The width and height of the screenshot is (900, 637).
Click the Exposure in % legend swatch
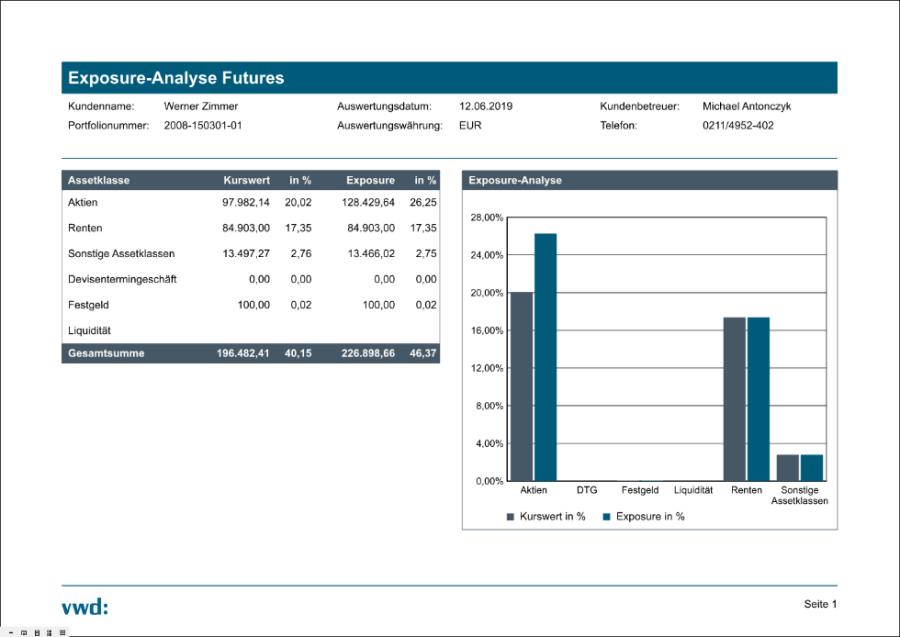(606, 517)
